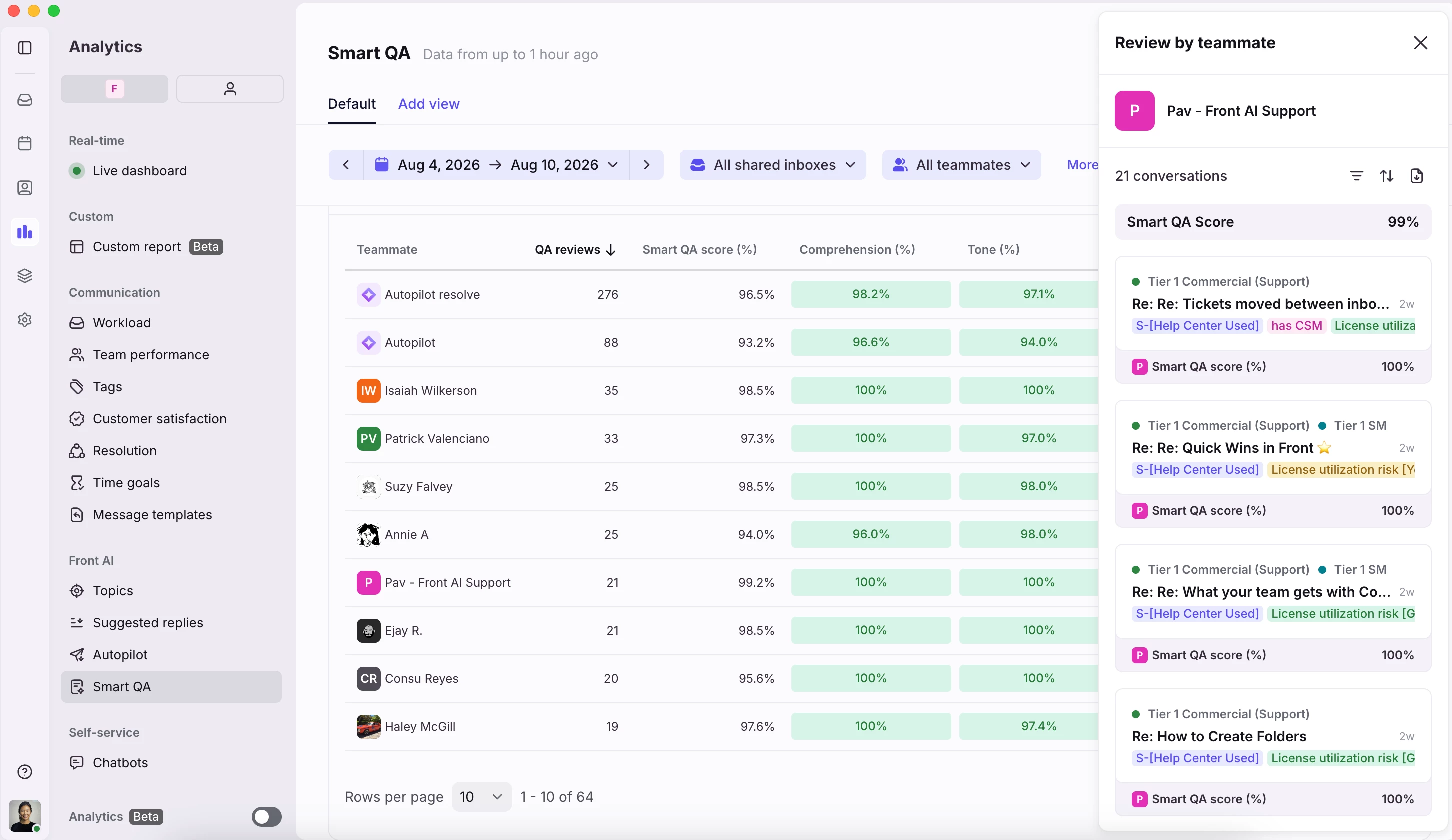
Task: Sort by Comprehension column header
Action: tap(857, 250)
